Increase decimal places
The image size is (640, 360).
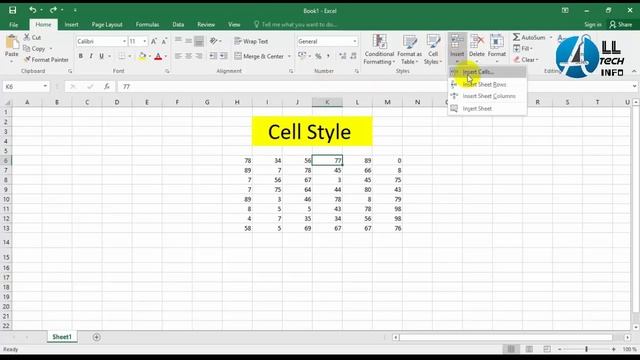342,56
